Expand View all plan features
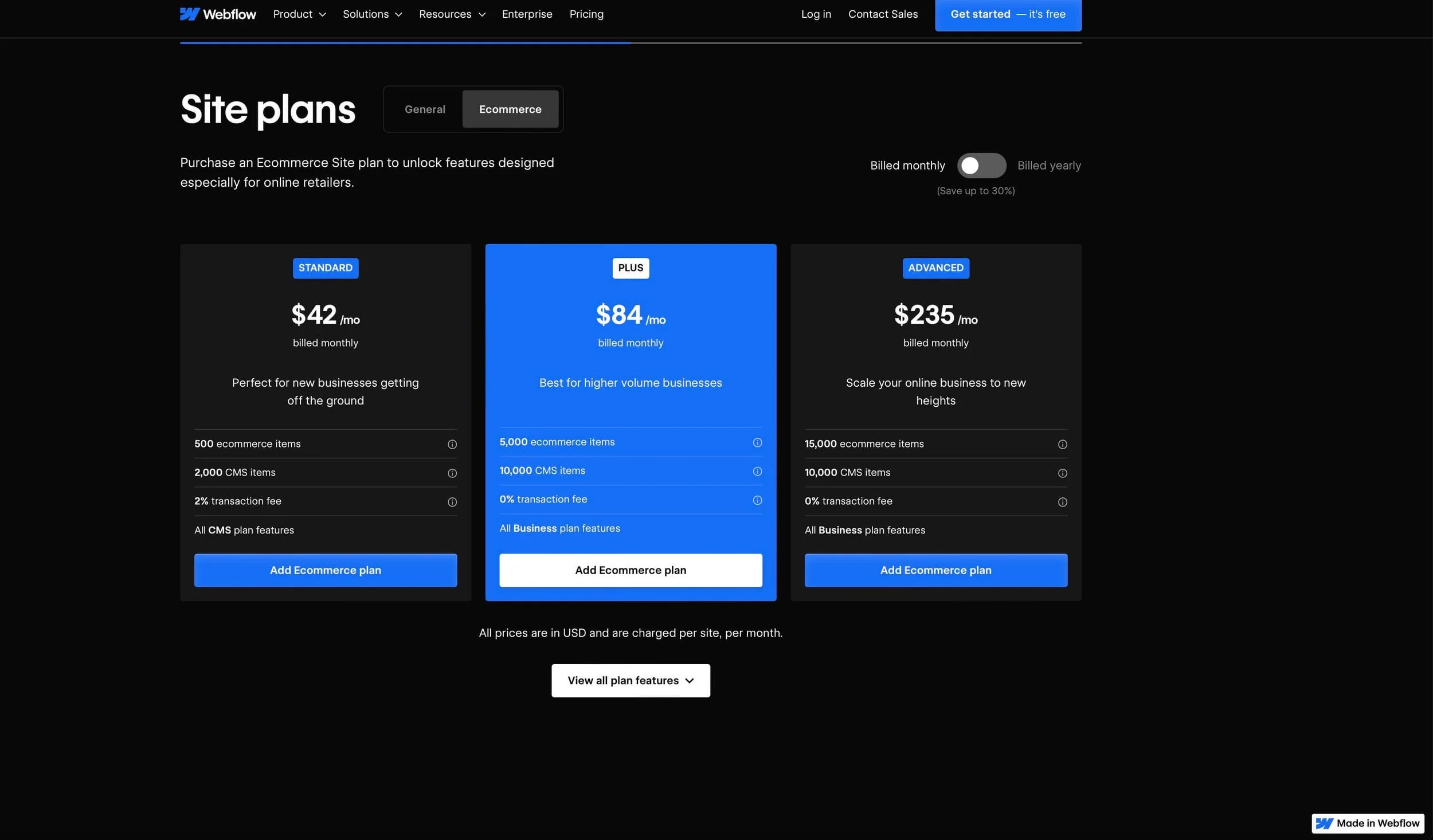Screen dimensions: 1433x840 (x=630, y=681)
